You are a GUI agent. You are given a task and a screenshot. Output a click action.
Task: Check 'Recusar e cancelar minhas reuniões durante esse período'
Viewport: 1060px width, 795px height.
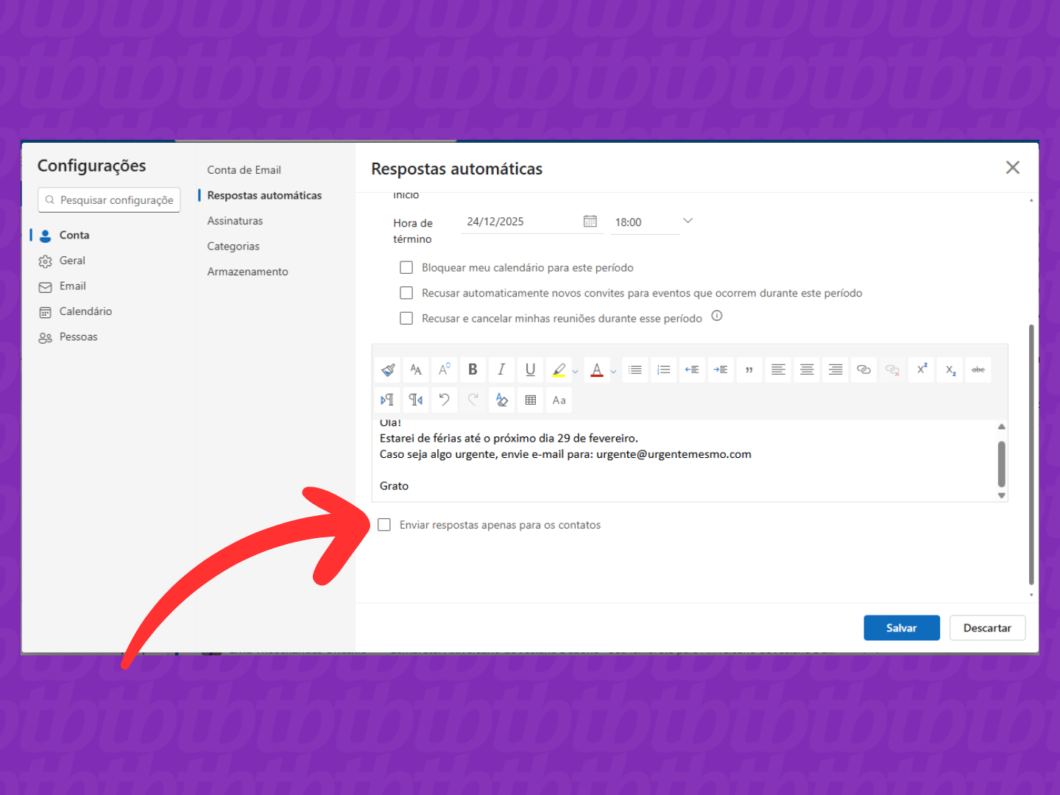click(406, 317)
